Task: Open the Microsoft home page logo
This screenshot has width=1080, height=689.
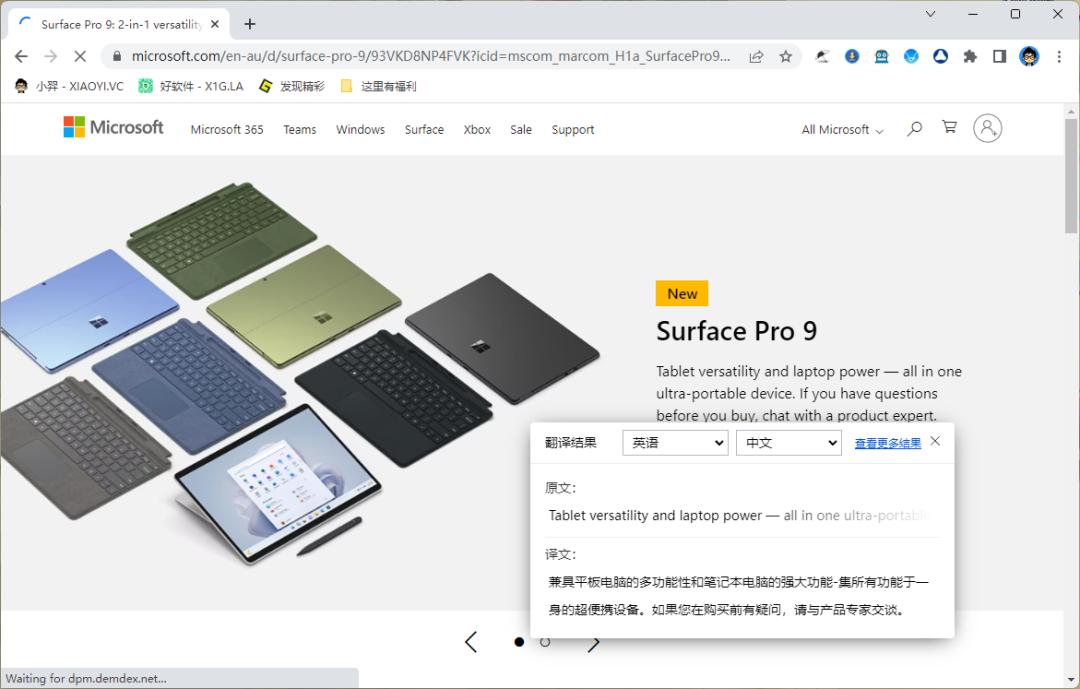Action: (113, 127)
